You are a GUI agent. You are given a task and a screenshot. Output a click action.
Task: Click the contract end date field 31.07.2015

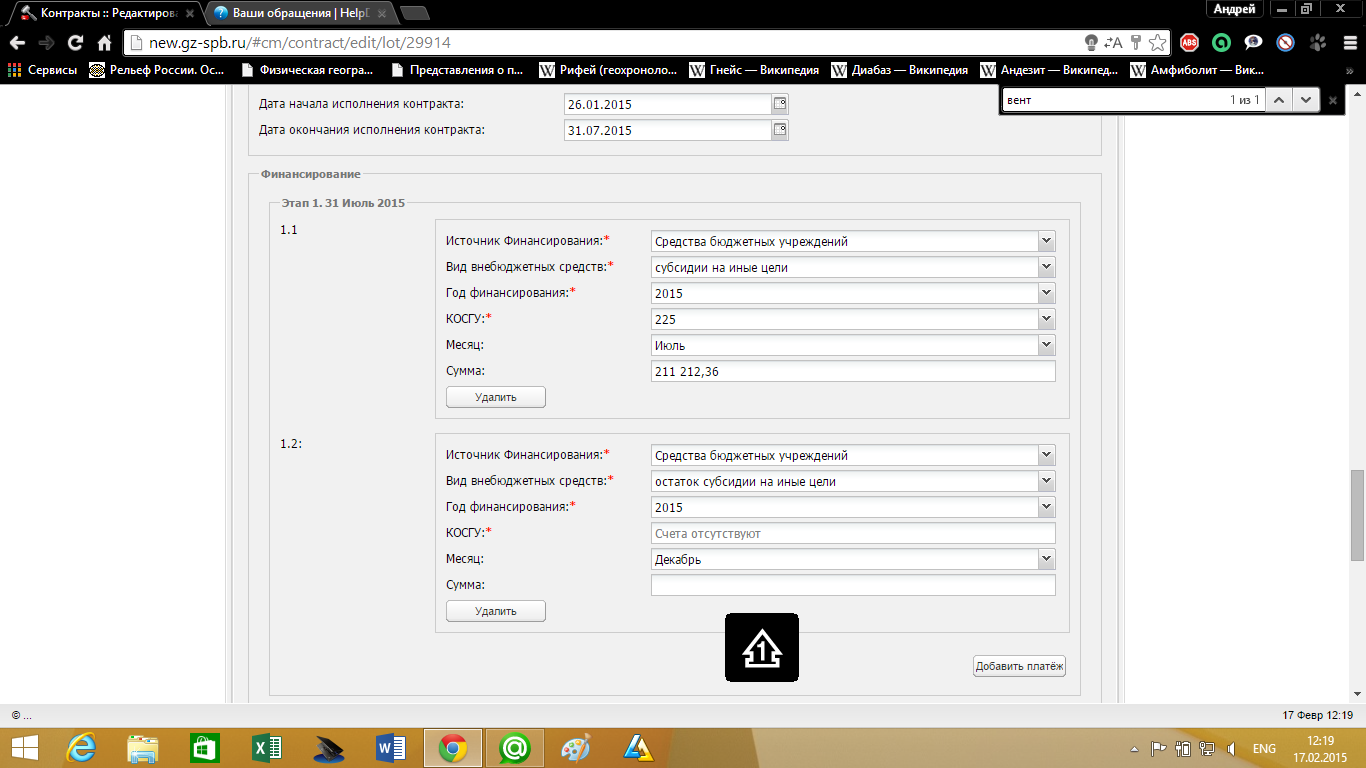pos(668,130)
